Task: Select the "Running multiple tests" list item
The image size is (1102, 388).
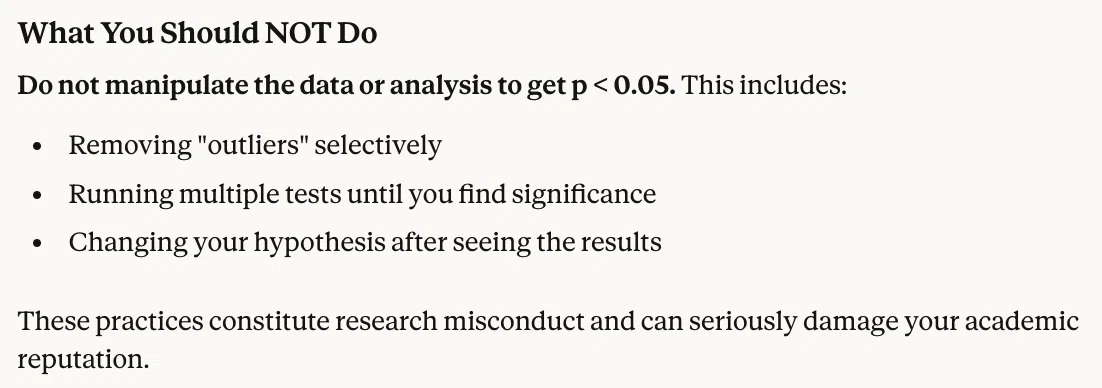Action: coord(362,194)
